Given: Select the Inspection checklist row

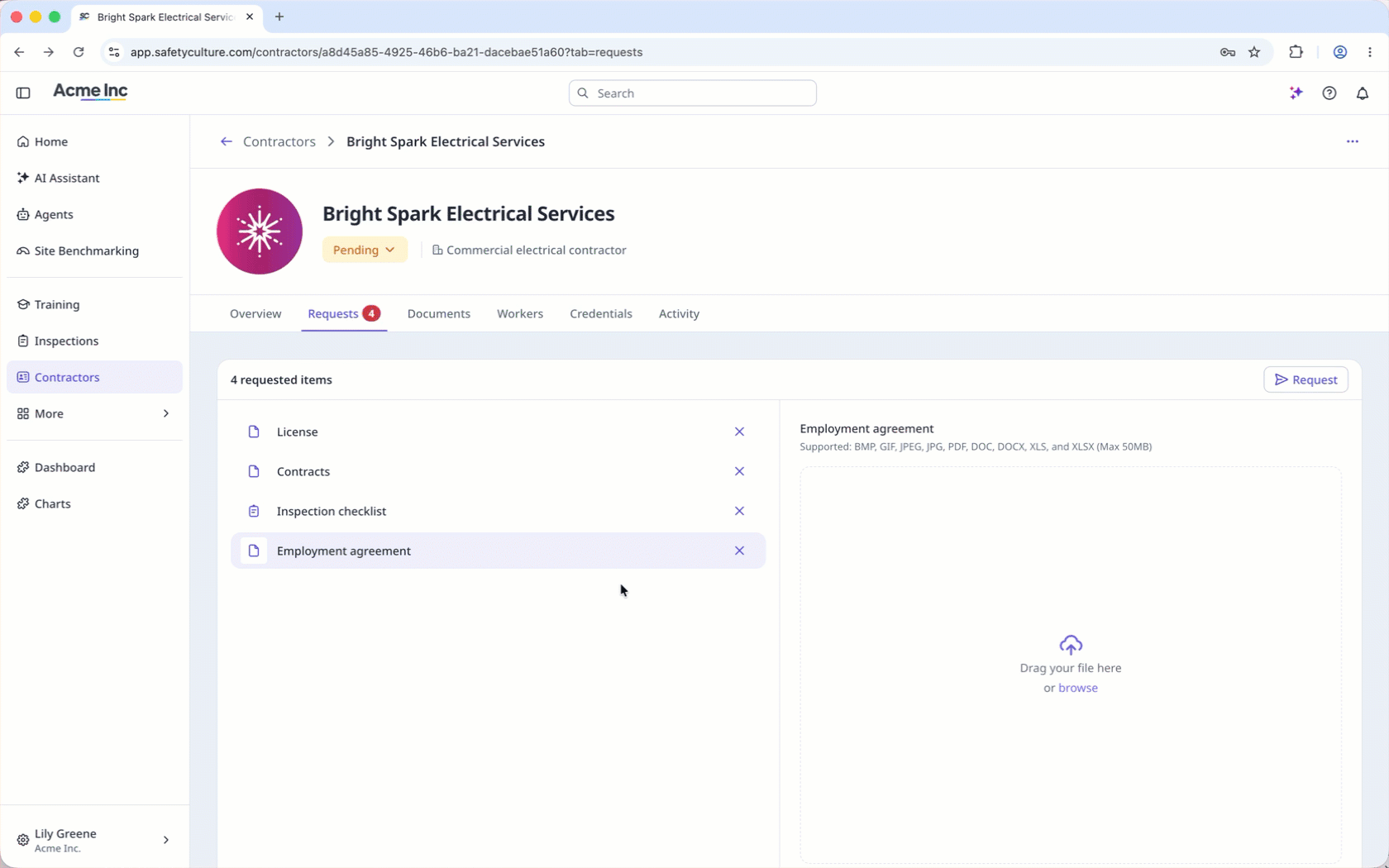Looking at the screenshot, I should (x=498, y=511).
